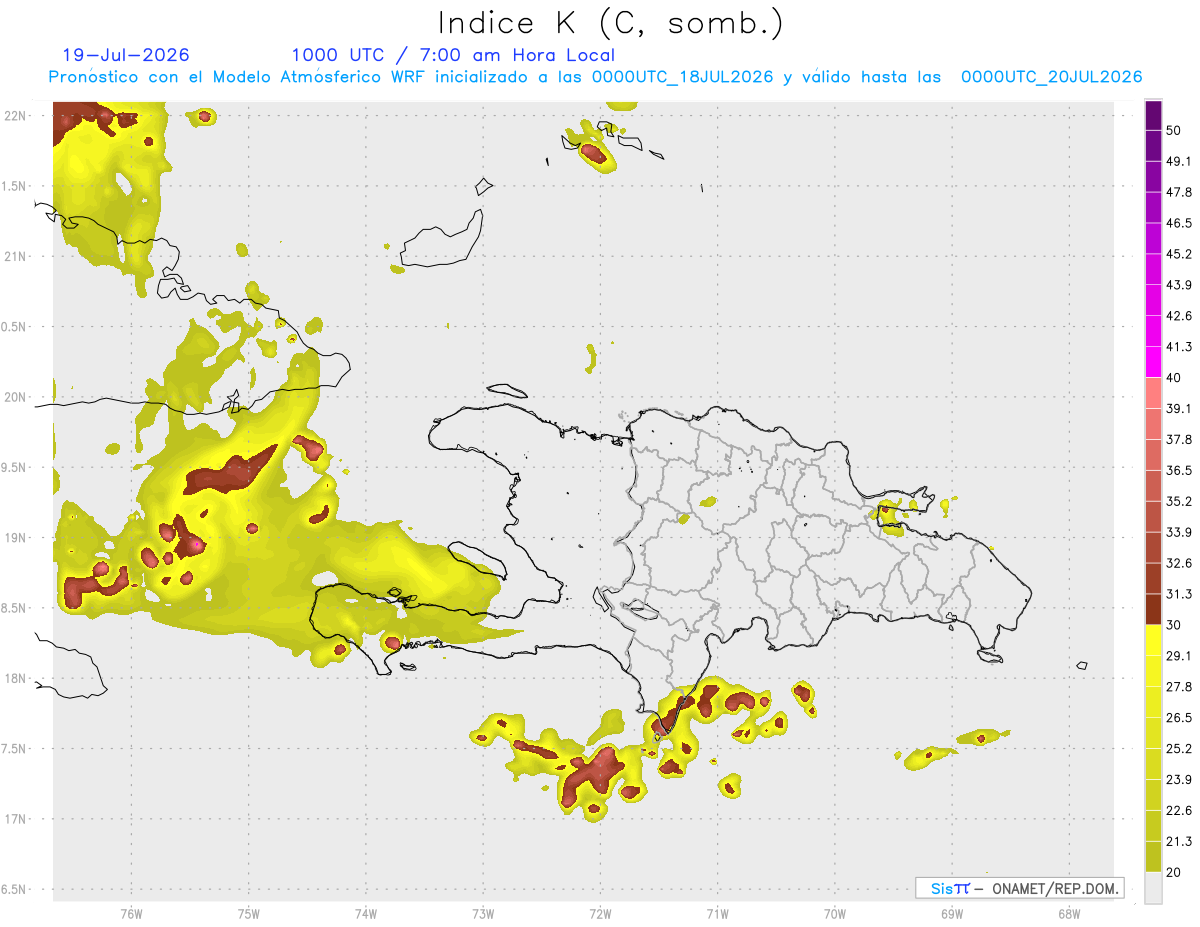Viewport: 1200px width, 927px height.
Task: Click legend value 42.6
Action: tap(1179, 316)
